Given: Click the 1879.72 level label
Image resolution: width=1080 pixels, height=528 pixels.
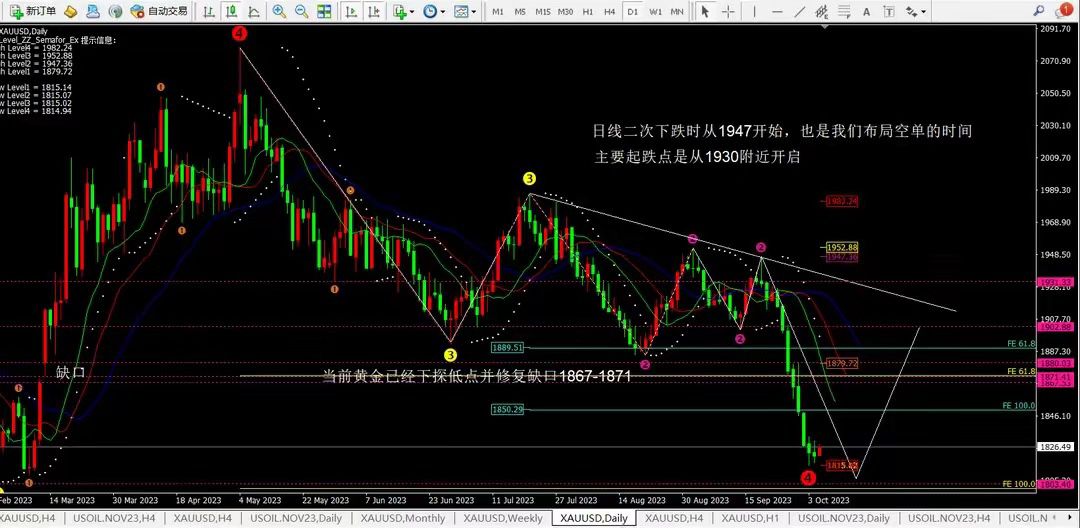Looking at the screenshot, I should (x=840, y=363).
